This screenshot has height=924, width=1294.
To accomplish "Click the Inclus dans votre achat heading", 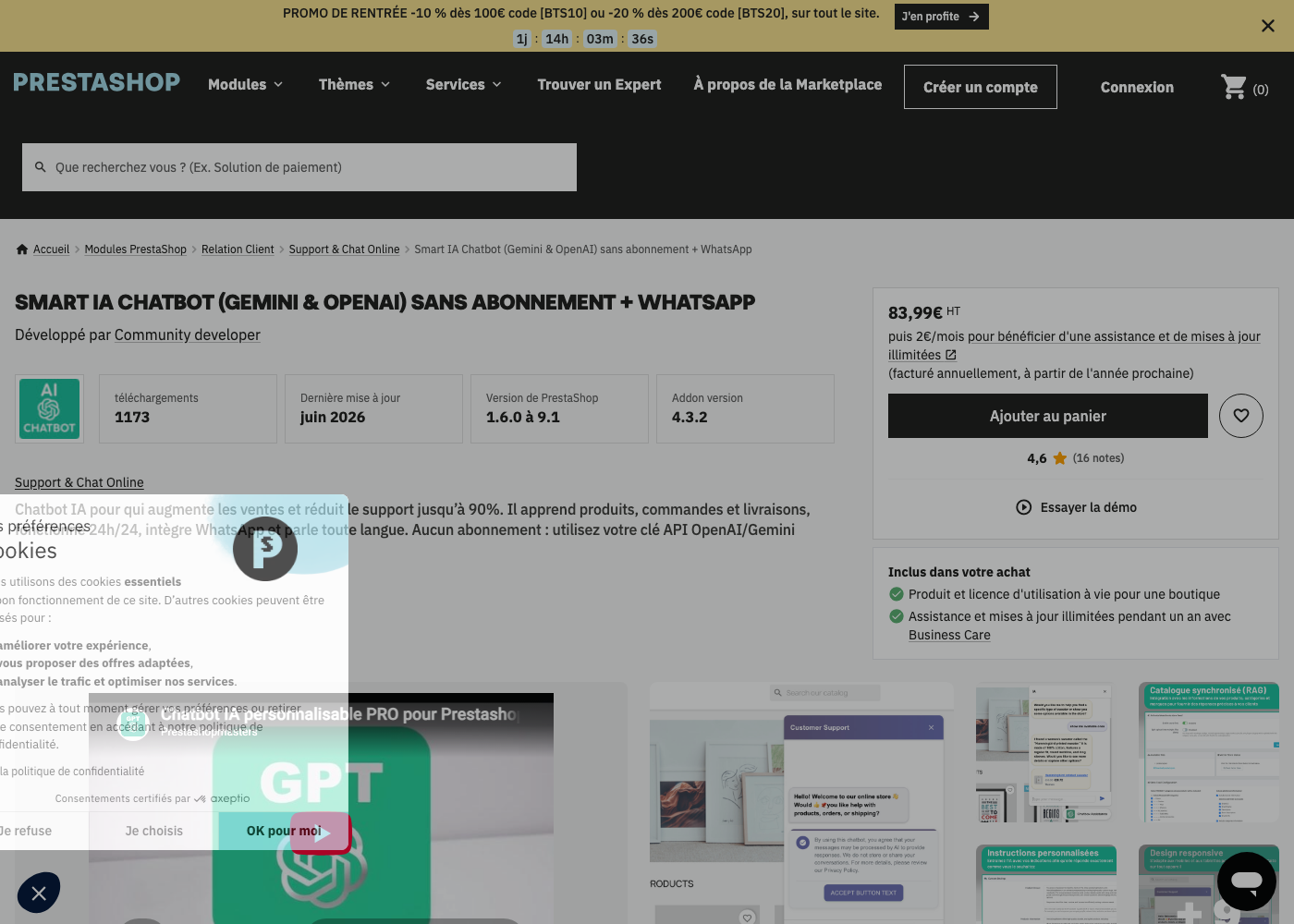I will click(959, 572).
